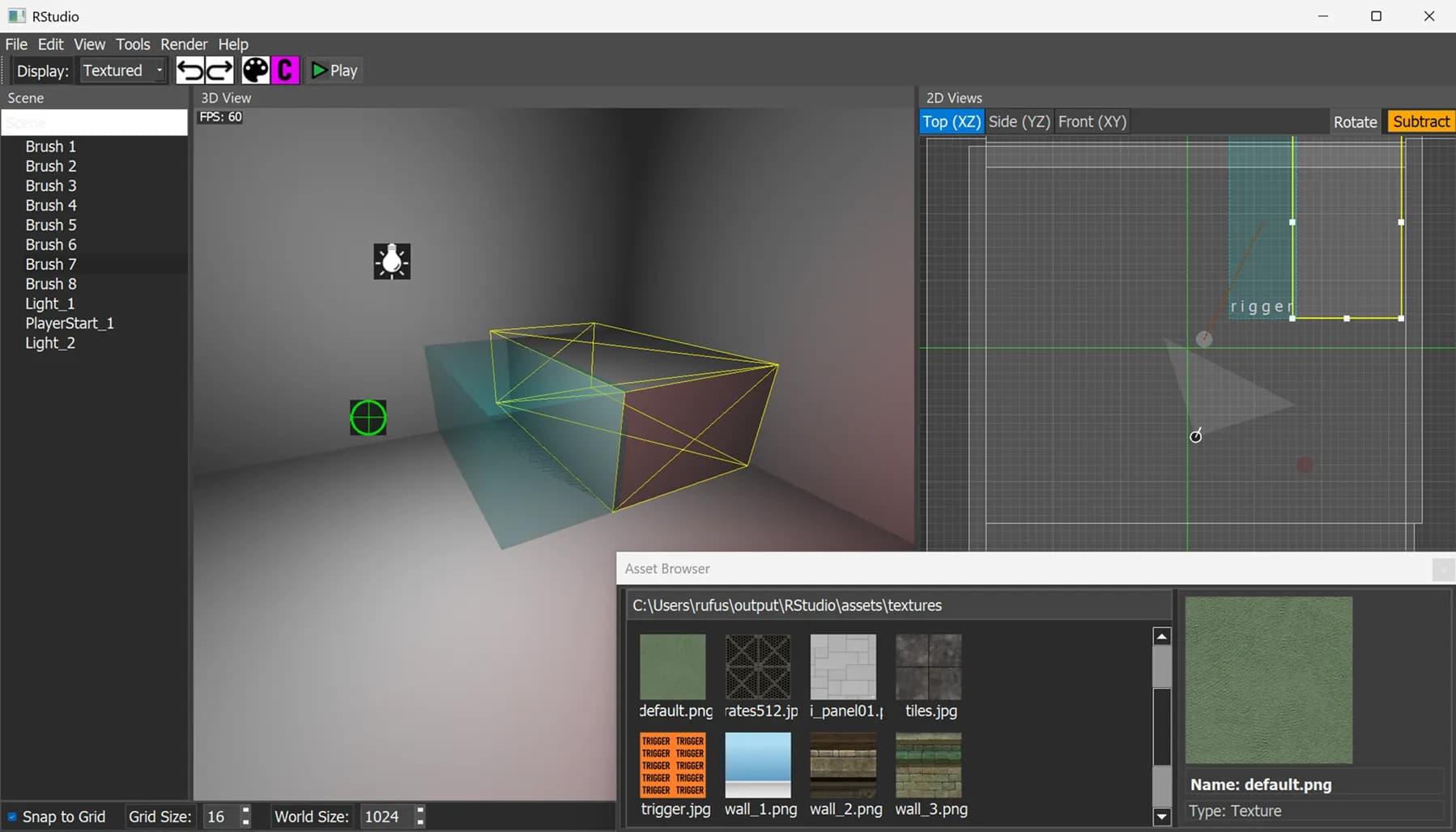Open the Display mode dropdown showing Textured
Screen dimensions: 1456x832
coord(121,70)
